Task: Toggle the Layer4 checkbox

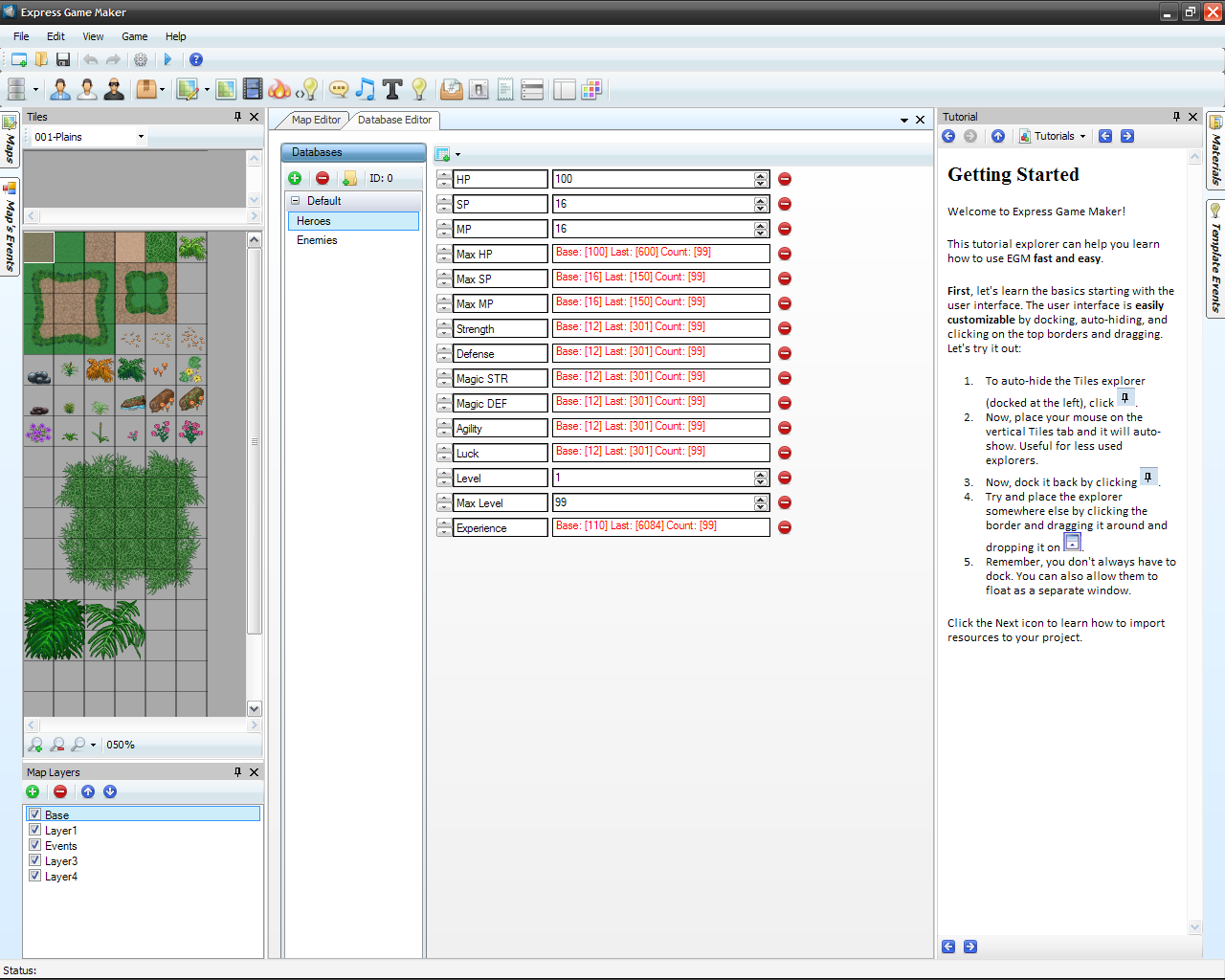Action: [x=34, y=876]
